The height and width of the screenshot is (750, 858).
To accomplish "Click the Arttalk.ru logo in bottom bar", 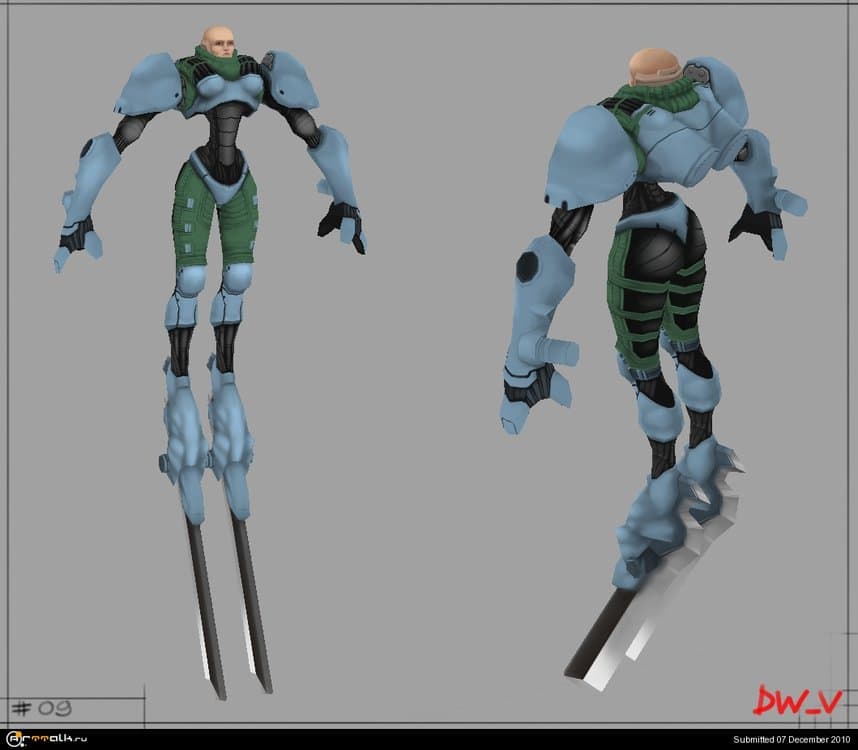I will [47, 739].
